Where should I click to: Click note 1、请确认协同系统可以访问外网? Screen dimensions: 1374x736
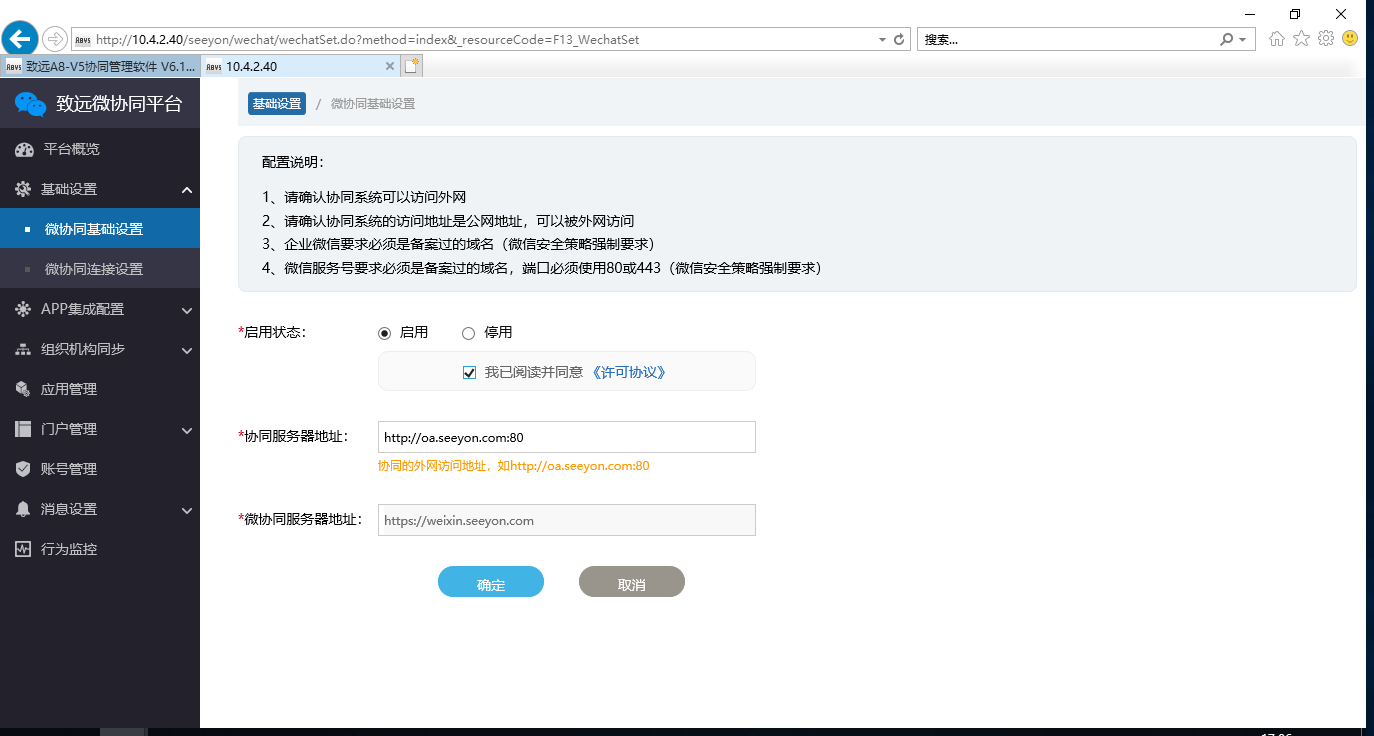point(364,197)
